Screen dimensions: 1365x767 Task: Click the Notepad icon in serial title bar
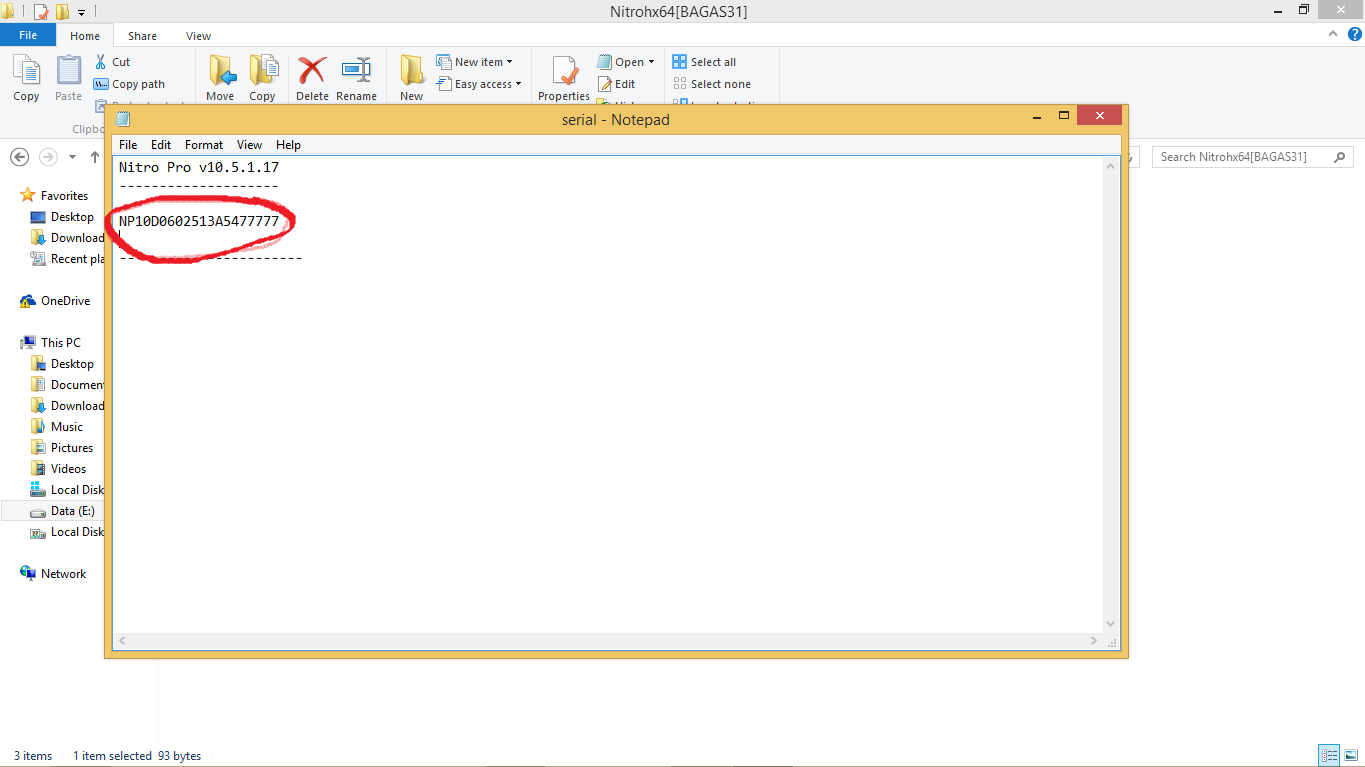coord(123,119)
